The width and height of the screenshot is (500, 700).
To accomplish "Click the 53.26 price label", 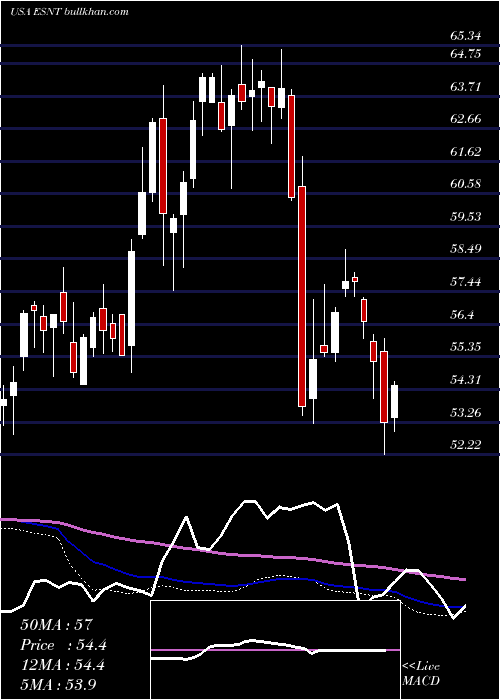I will pos(466,412).
